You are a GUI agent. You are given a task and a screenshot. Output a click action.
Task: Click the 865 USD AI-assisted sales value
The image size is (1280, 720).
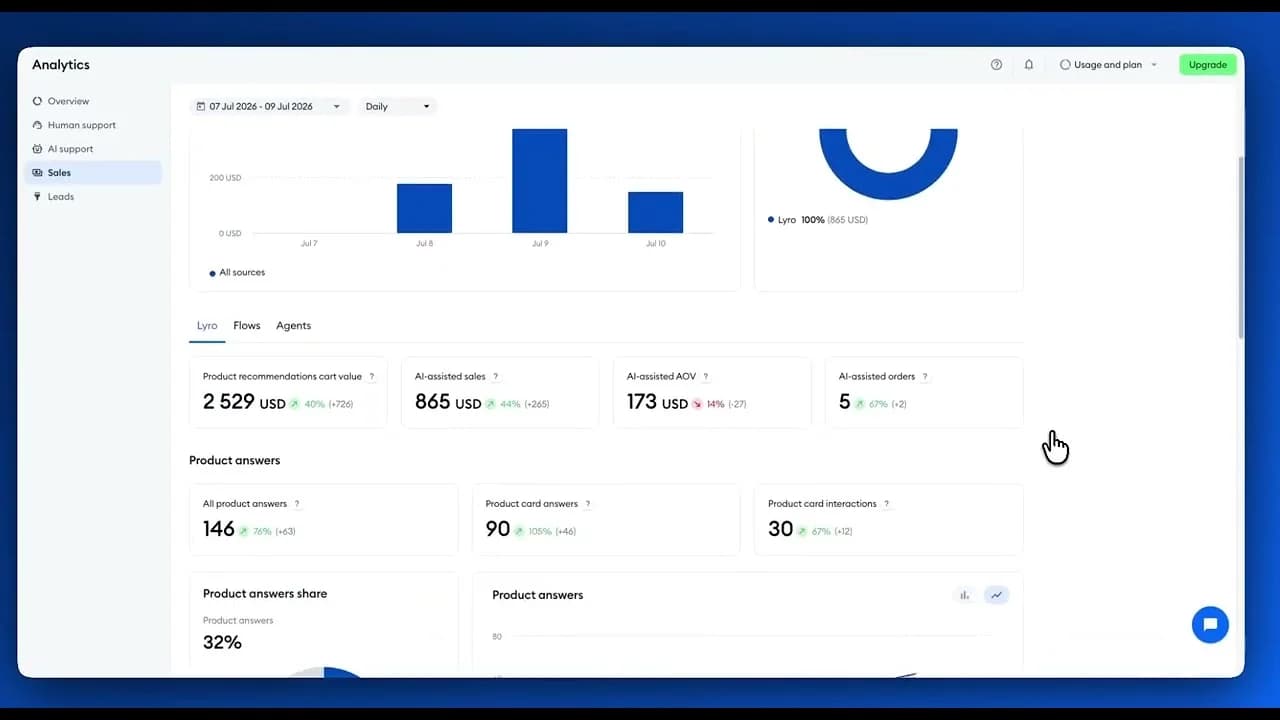point(448,402)
